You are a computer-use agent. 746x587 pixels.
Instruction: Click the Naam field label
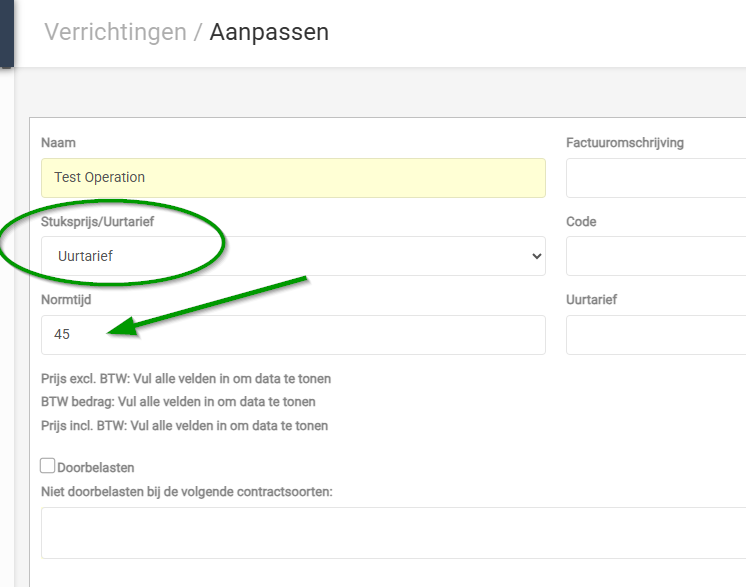point(58,143)
